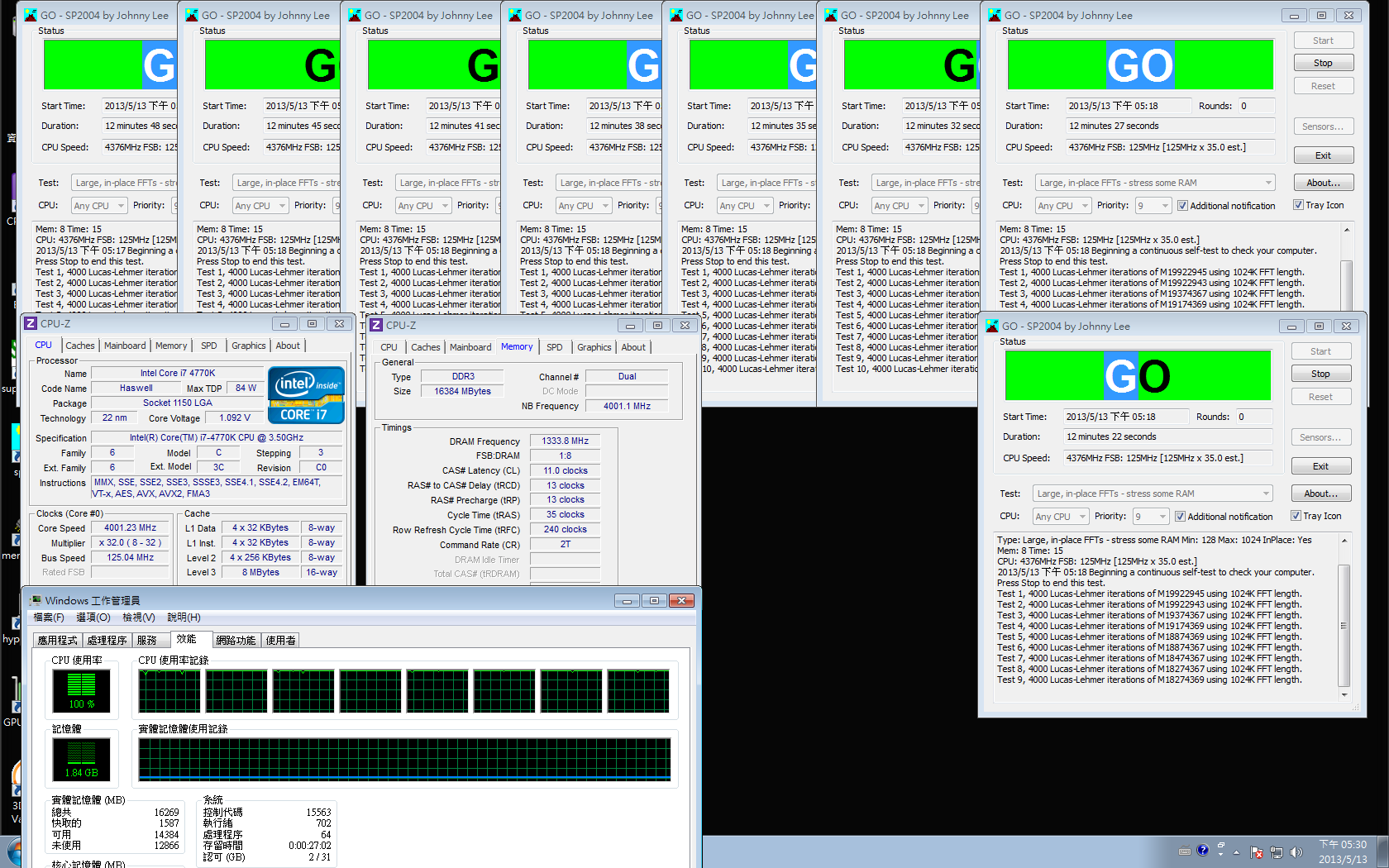Click title icon of SP2004 window lasting 12 minutes 48 sec
The image size is (1389, 868).
(31, 15)
